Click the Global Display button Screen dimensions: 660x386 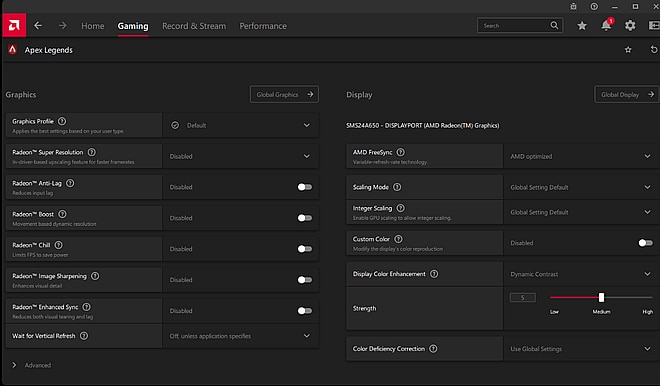pyautogui.click(x=627, y=94)
